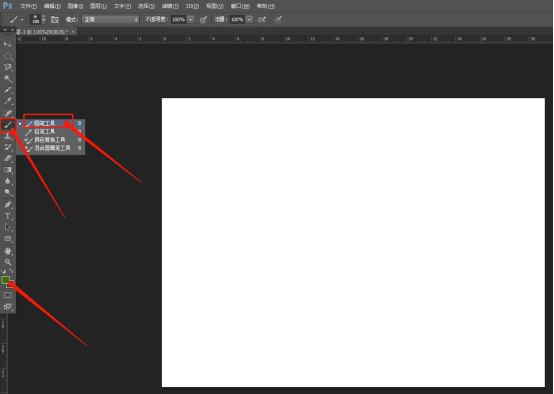This screenshot has height=394, width=554.
Task: Open the 3D menu
Action: pos(192,6)
